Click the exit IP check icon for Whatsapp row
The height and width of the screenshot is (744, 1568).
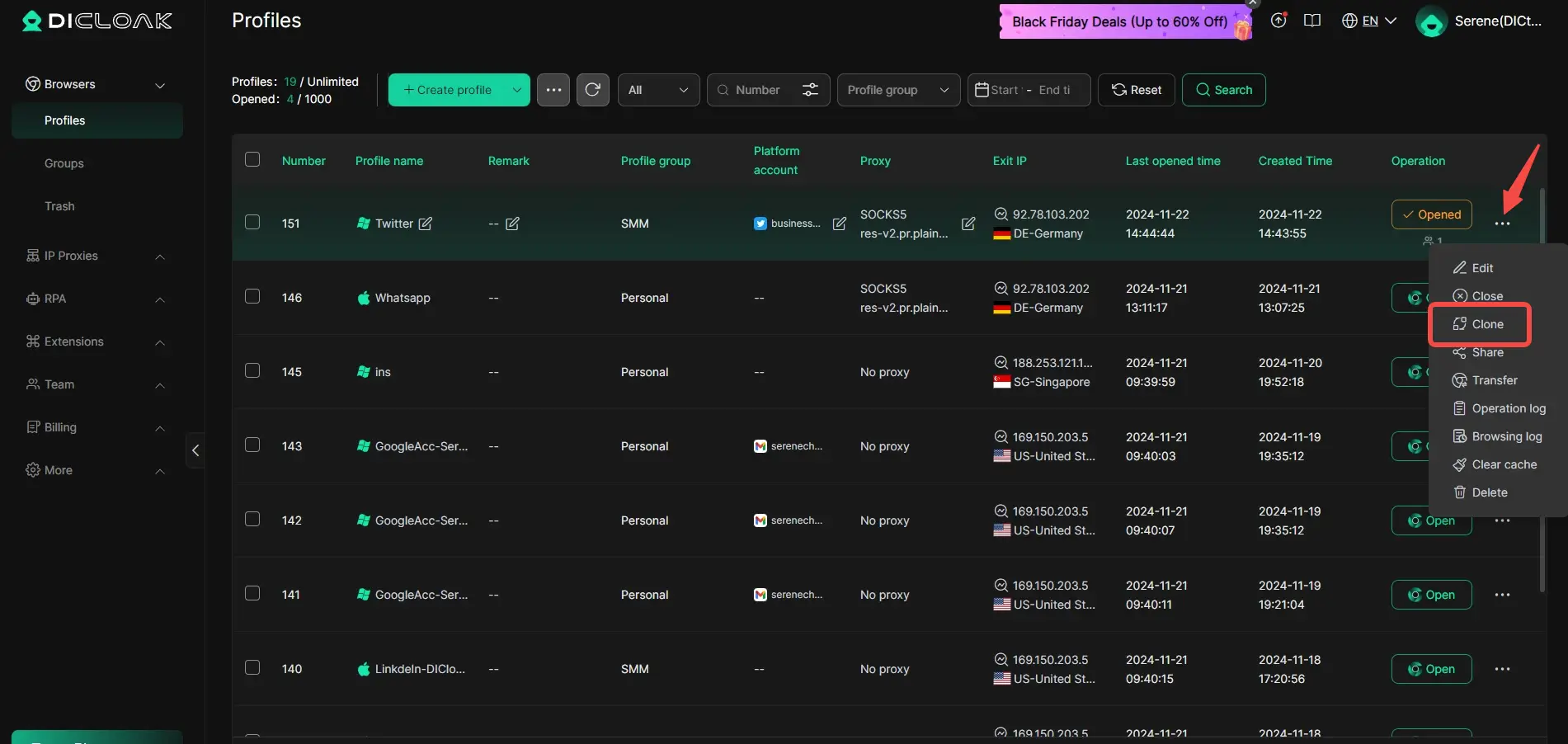(1001, 288)
